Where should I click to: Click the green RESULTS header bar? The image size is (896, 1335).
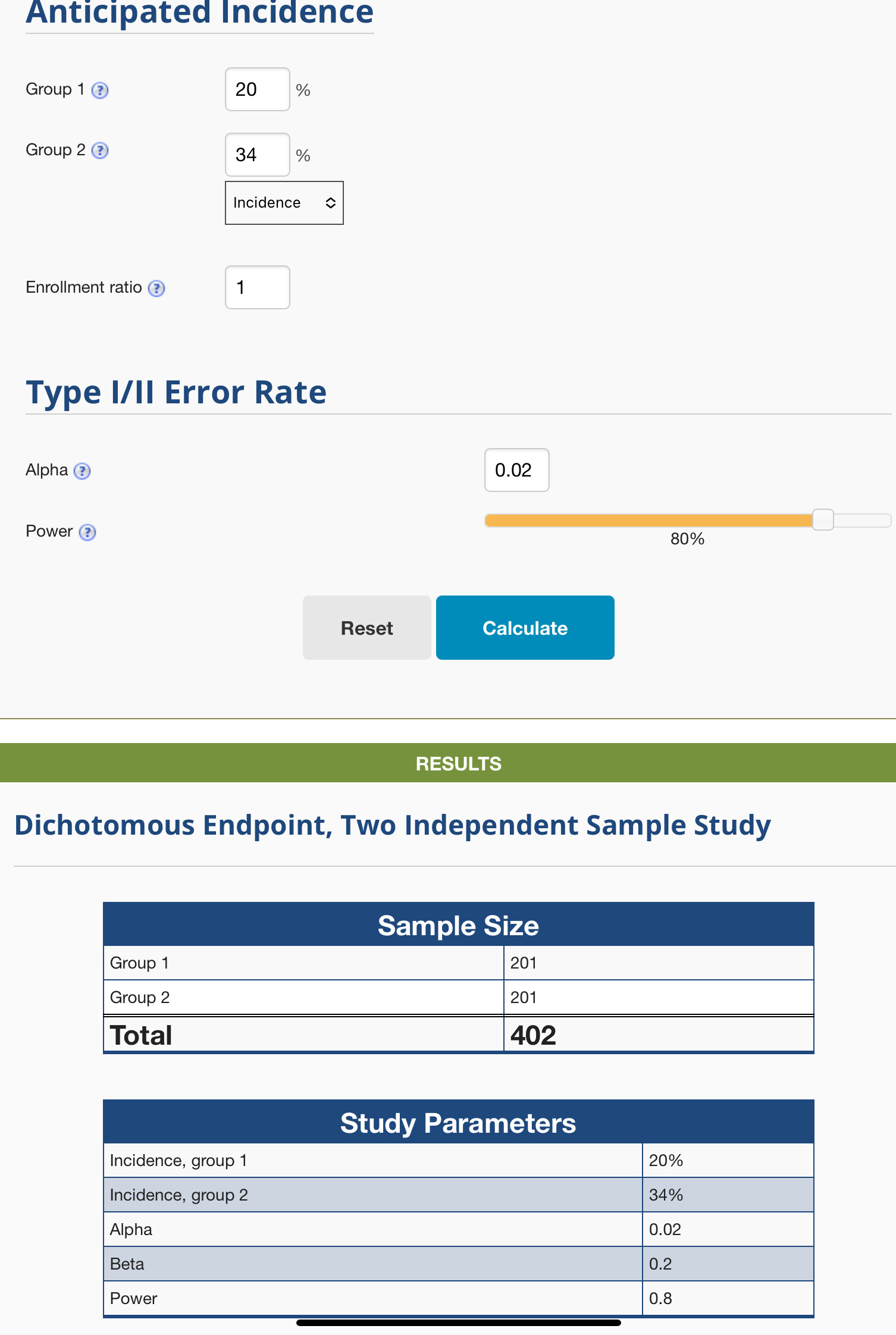click(448, 763)
